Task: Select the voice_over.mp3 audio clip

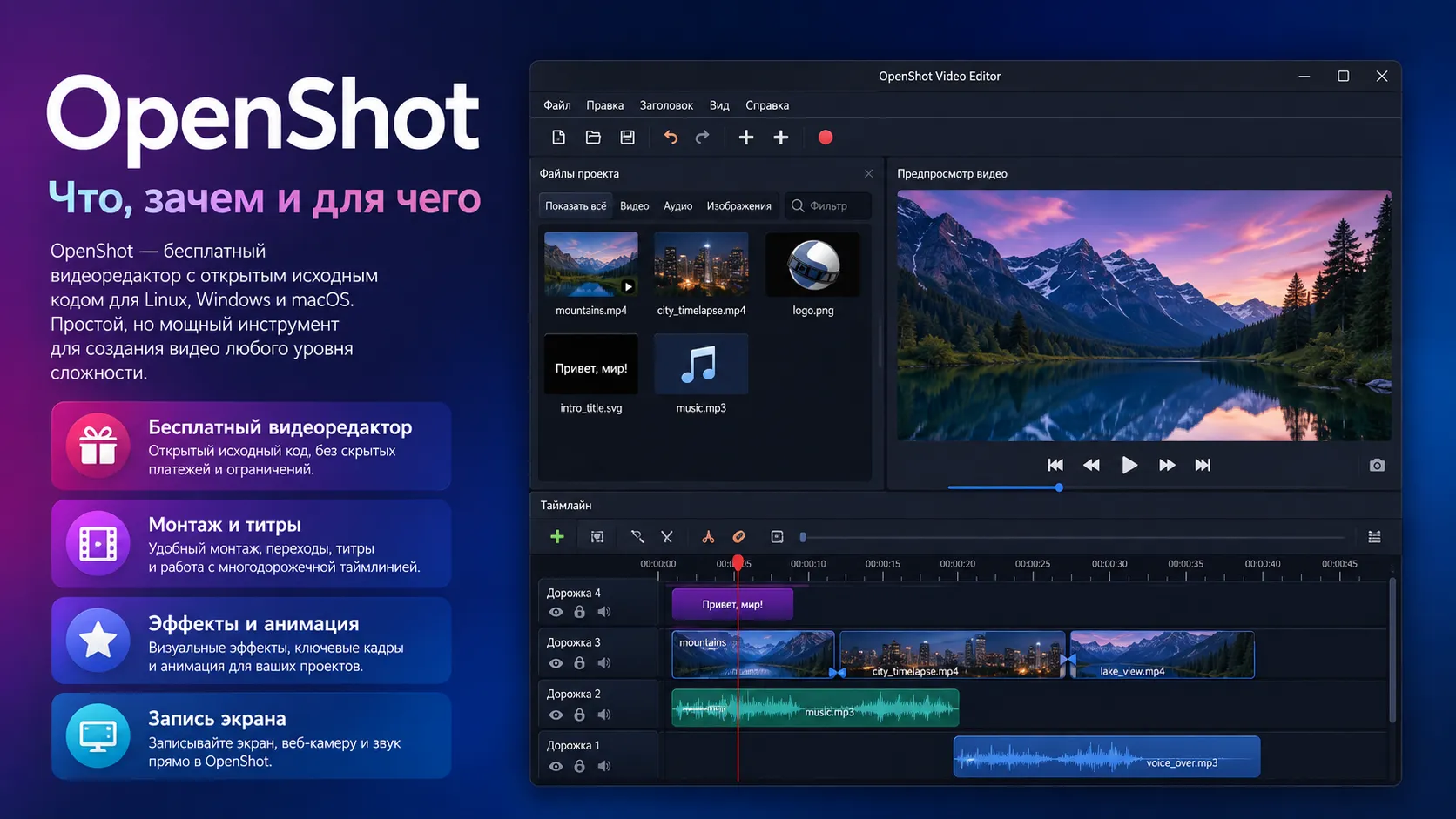Action: pyautogui.click(x=1107, y=757)
